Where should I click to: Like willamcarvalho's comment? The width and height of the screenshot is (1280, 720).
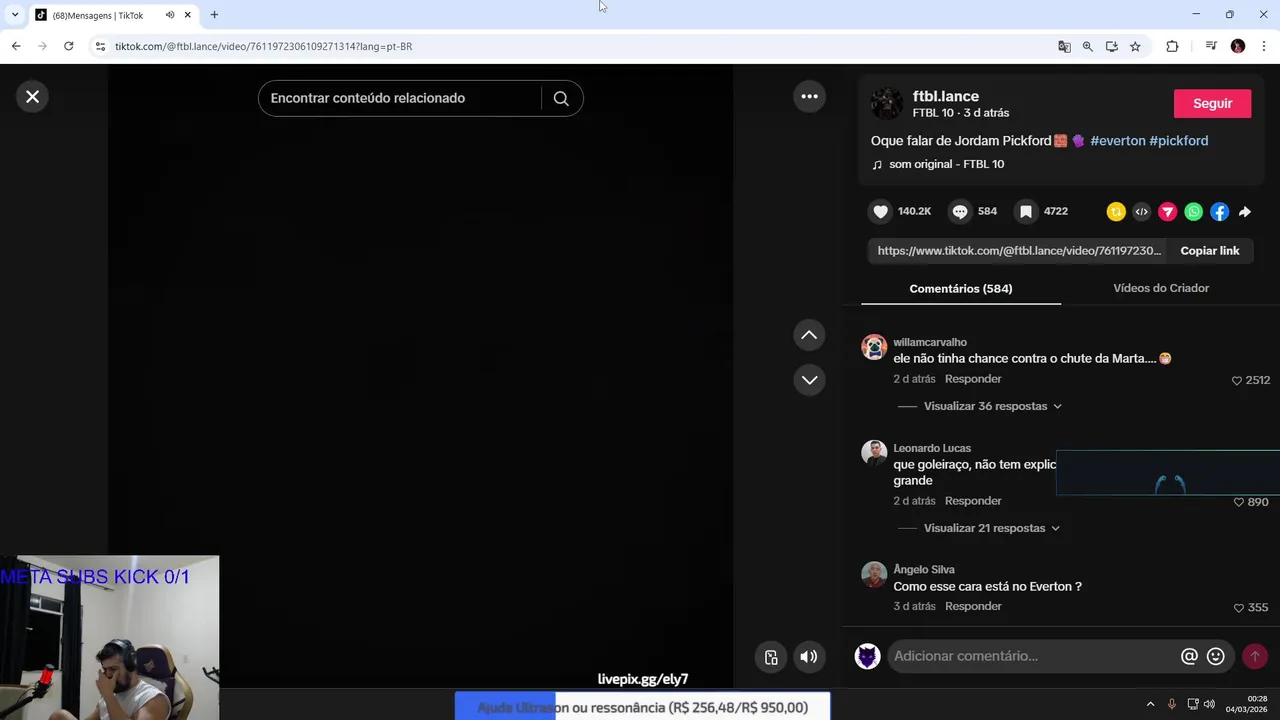(1237, 381)
